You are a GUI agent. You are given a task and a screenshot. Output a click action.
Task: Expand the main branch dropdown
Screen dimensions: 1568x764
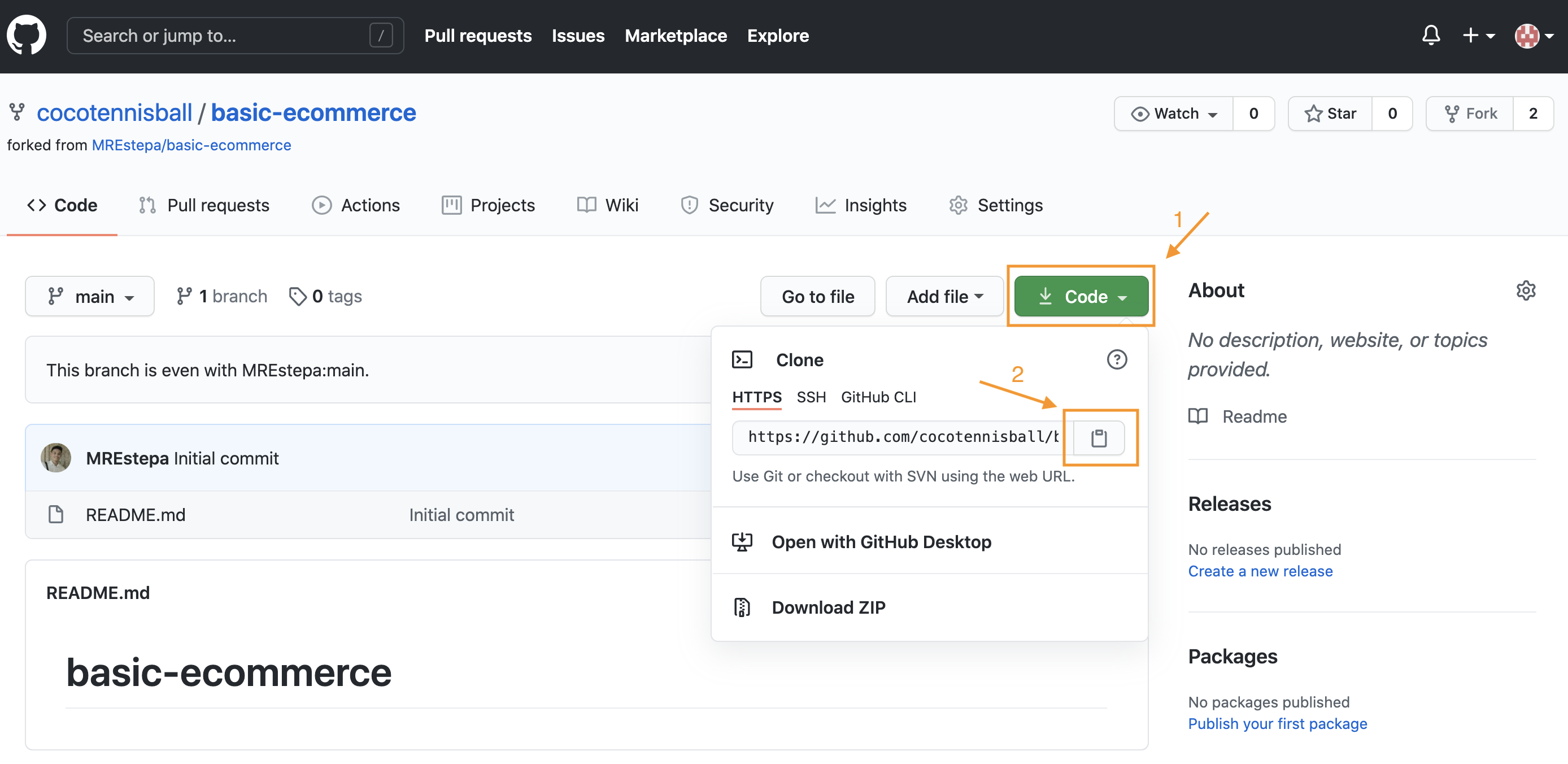tap(89, 294)
